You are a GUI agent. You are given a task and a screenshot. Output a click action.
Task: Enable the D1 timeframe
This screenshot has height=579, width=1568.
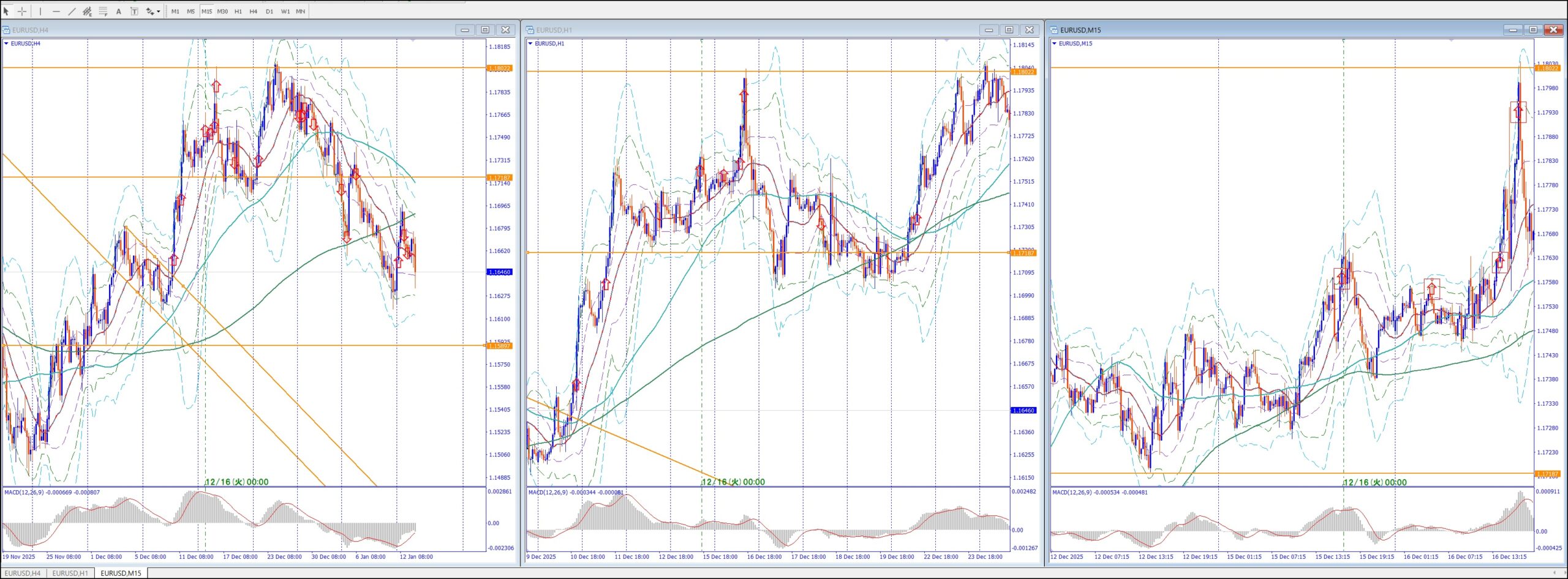click(269, 11)
